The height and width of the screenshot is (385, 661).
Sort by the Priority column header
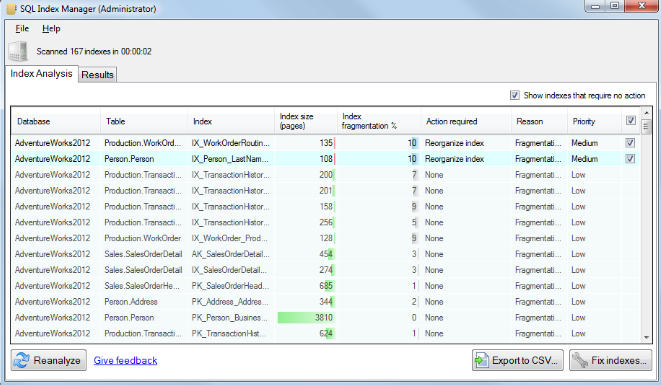click(594, 121)
